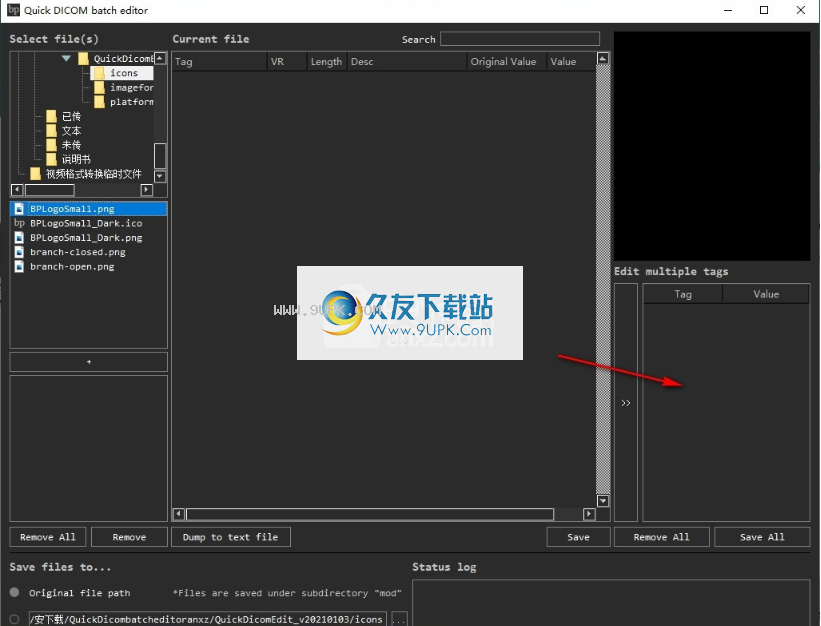Viewport: 821px width, 626px height.
Task: Sort by Tag column header
Action: (219, 61)
